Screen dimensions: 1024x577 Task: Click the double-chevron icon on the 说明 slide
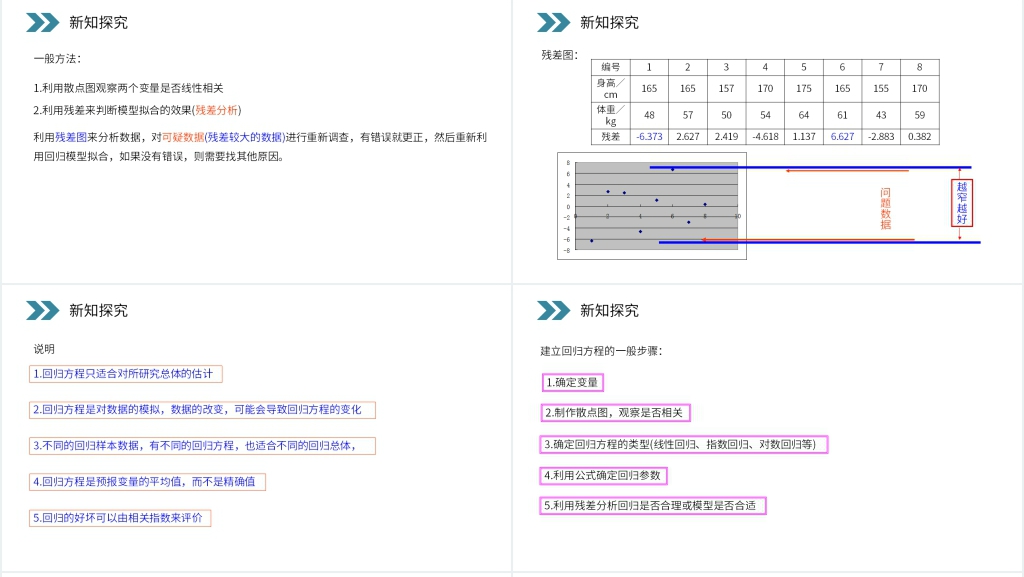(x=43, y=310)
